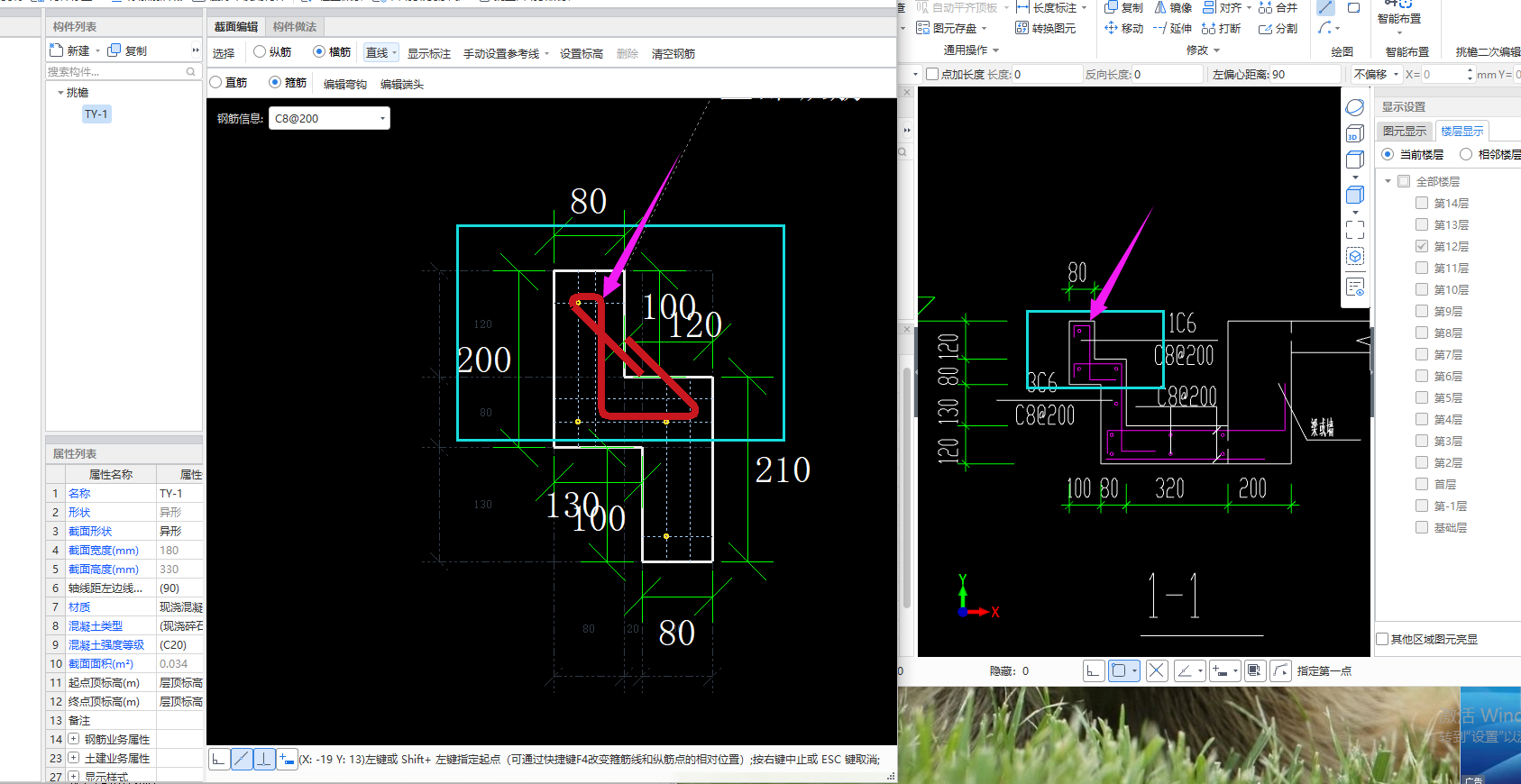The width and height of the screenshot is (1521, 784).
Task: Uncheck the 第12层 floor checkbox
Action: (x=1422, y=246)
